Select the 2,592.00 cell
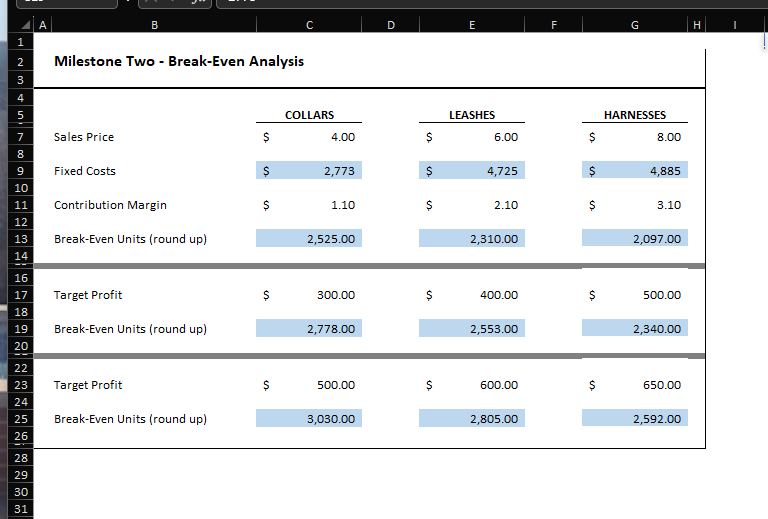The height and width of the screenshot is (519, 768). pos(635,419)
